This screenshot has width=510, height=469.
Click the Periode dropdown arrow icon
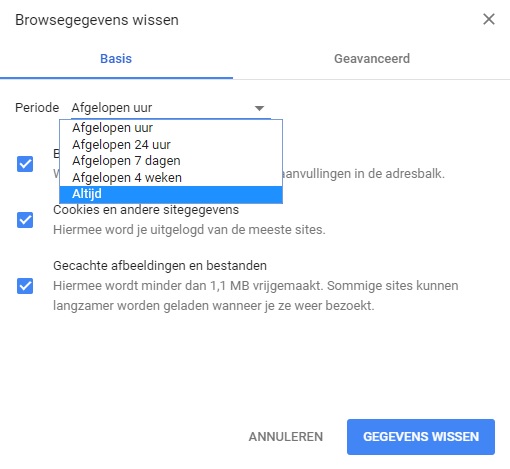(x=259, y=108)
